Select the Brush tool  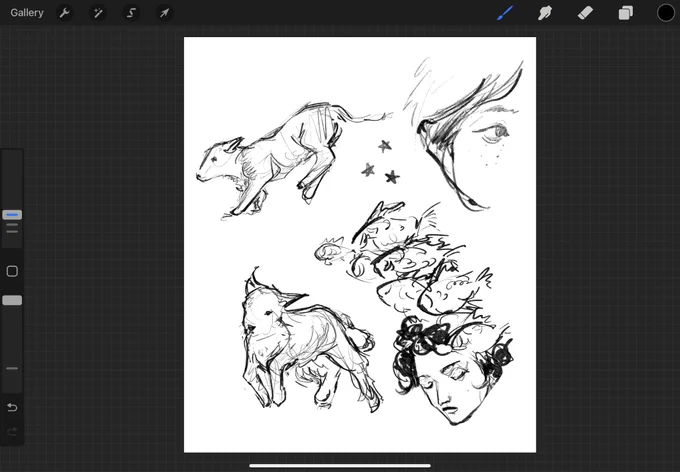point(505,13)
